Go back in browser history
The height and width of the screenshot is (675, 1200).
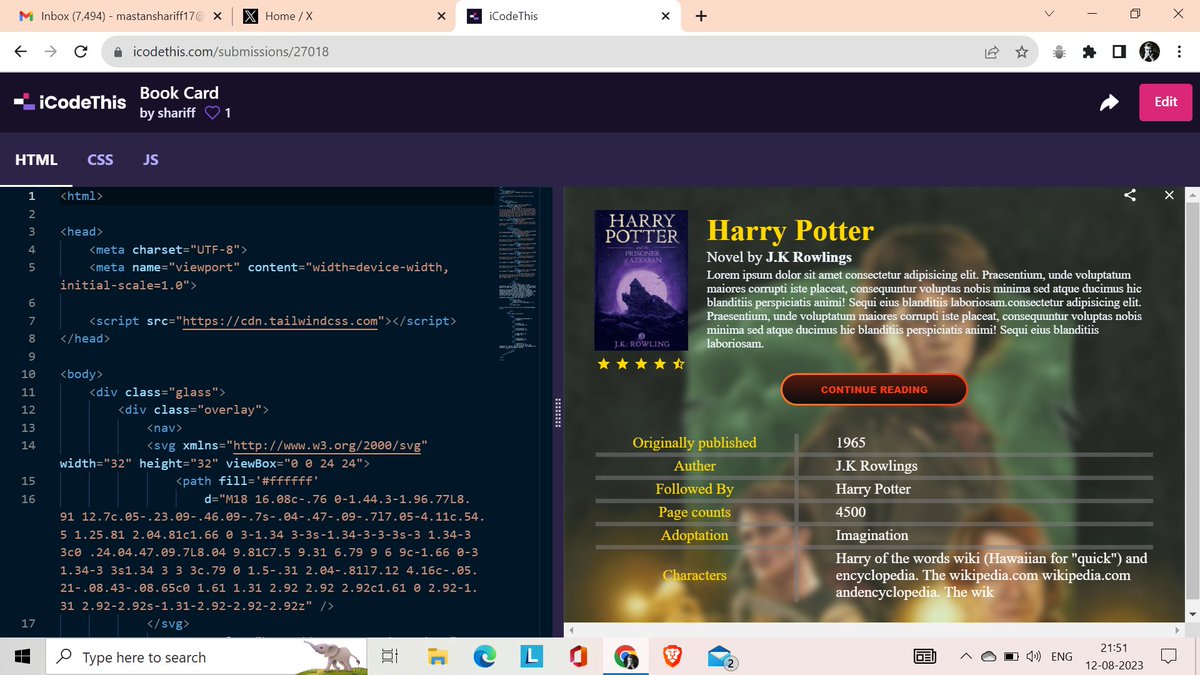(20, 52)
